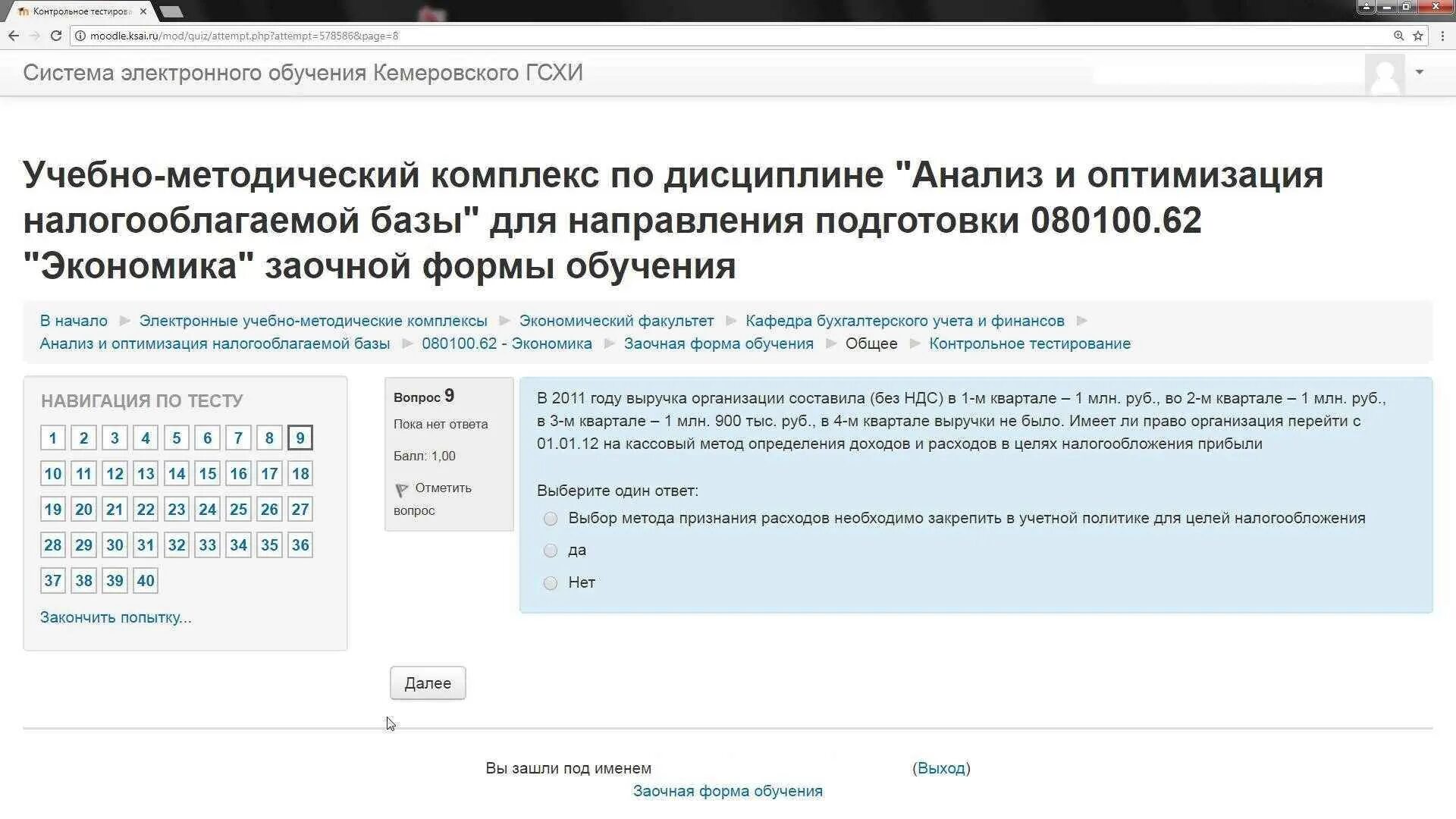Click the site info icon in address bar

click(80, 36)
